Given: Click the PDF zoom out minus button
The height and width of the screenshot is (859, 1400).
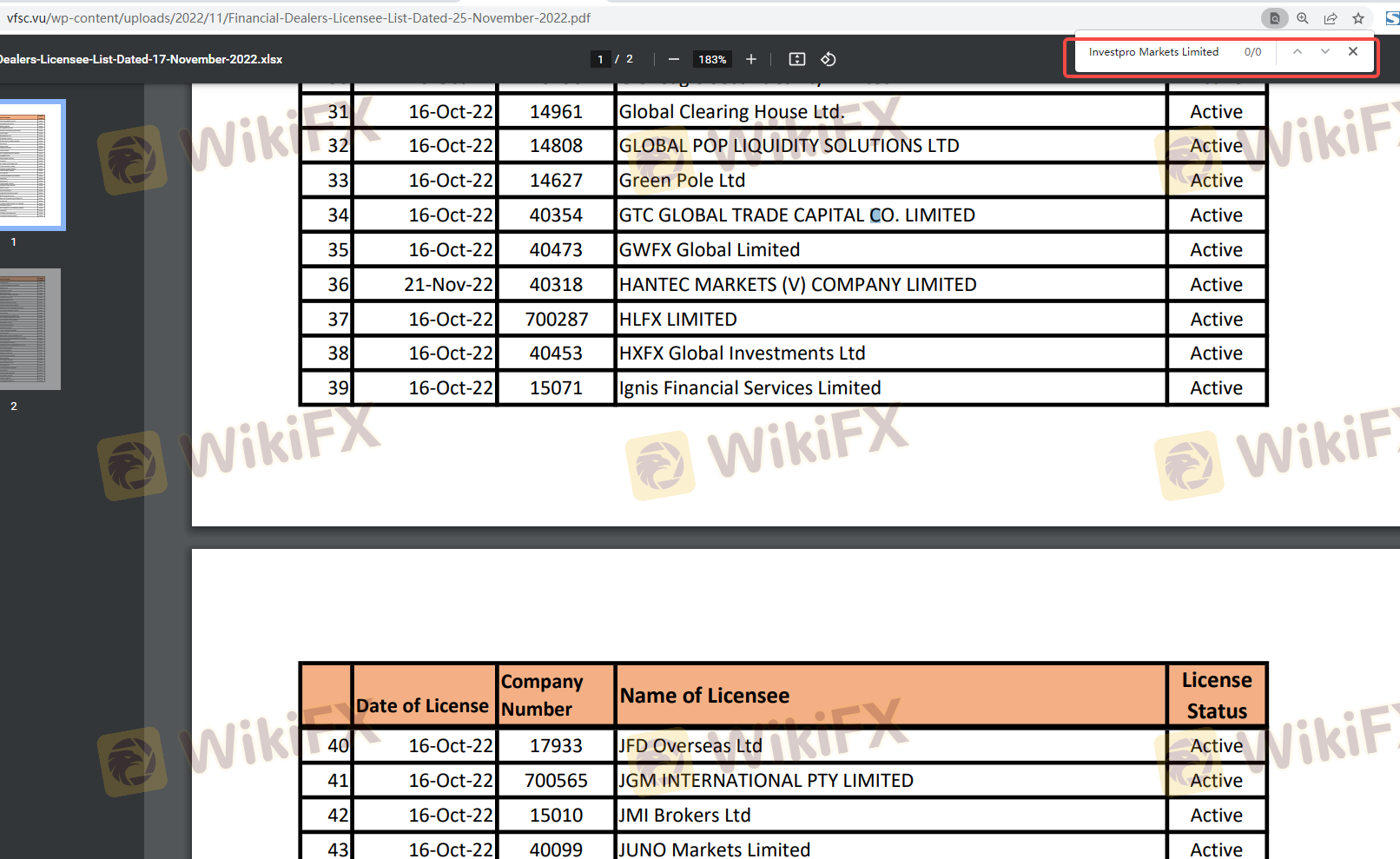Looking at the screenshot, I should click(673, 59).
